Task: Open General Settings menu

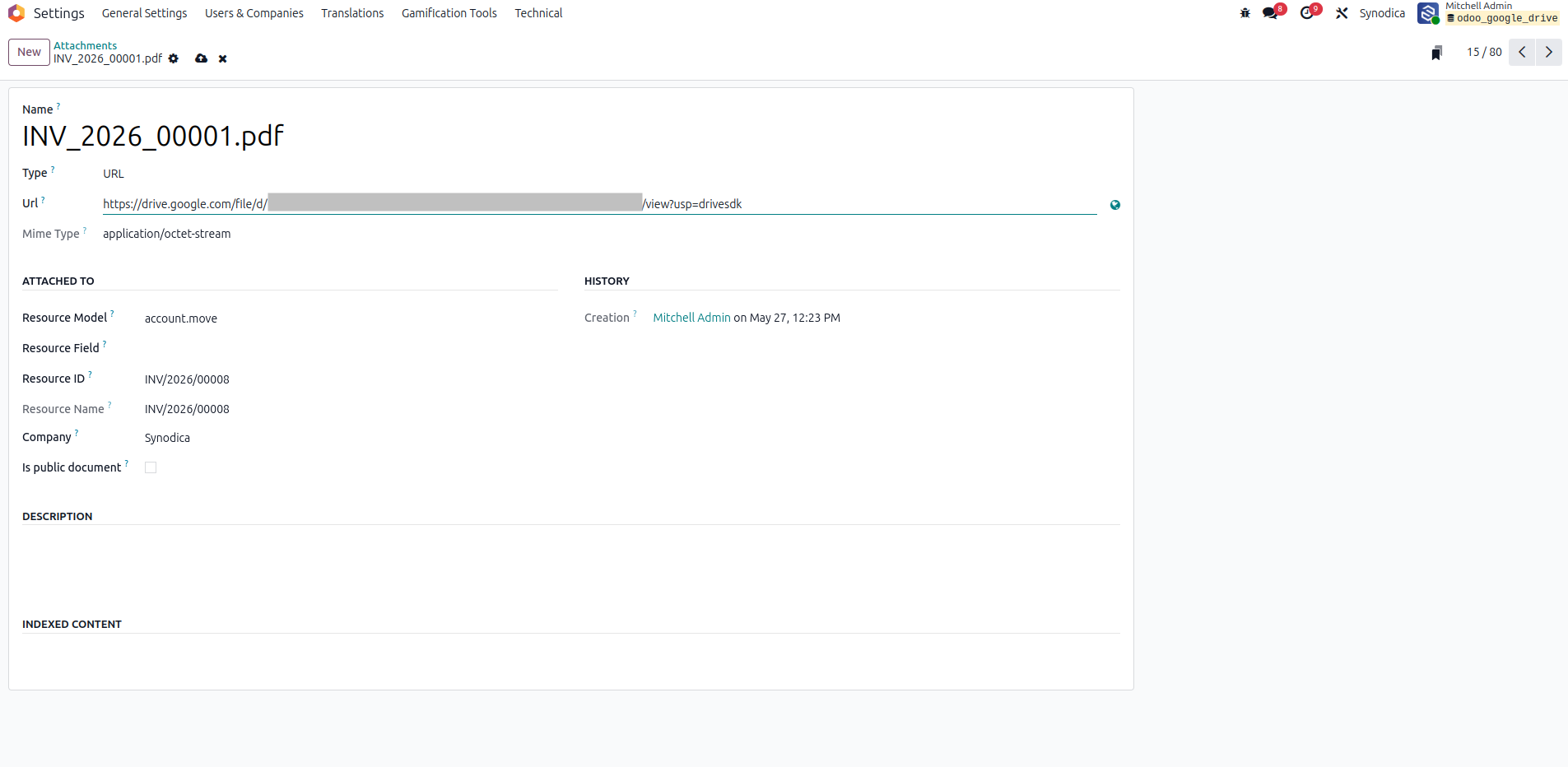Action: 145,13
